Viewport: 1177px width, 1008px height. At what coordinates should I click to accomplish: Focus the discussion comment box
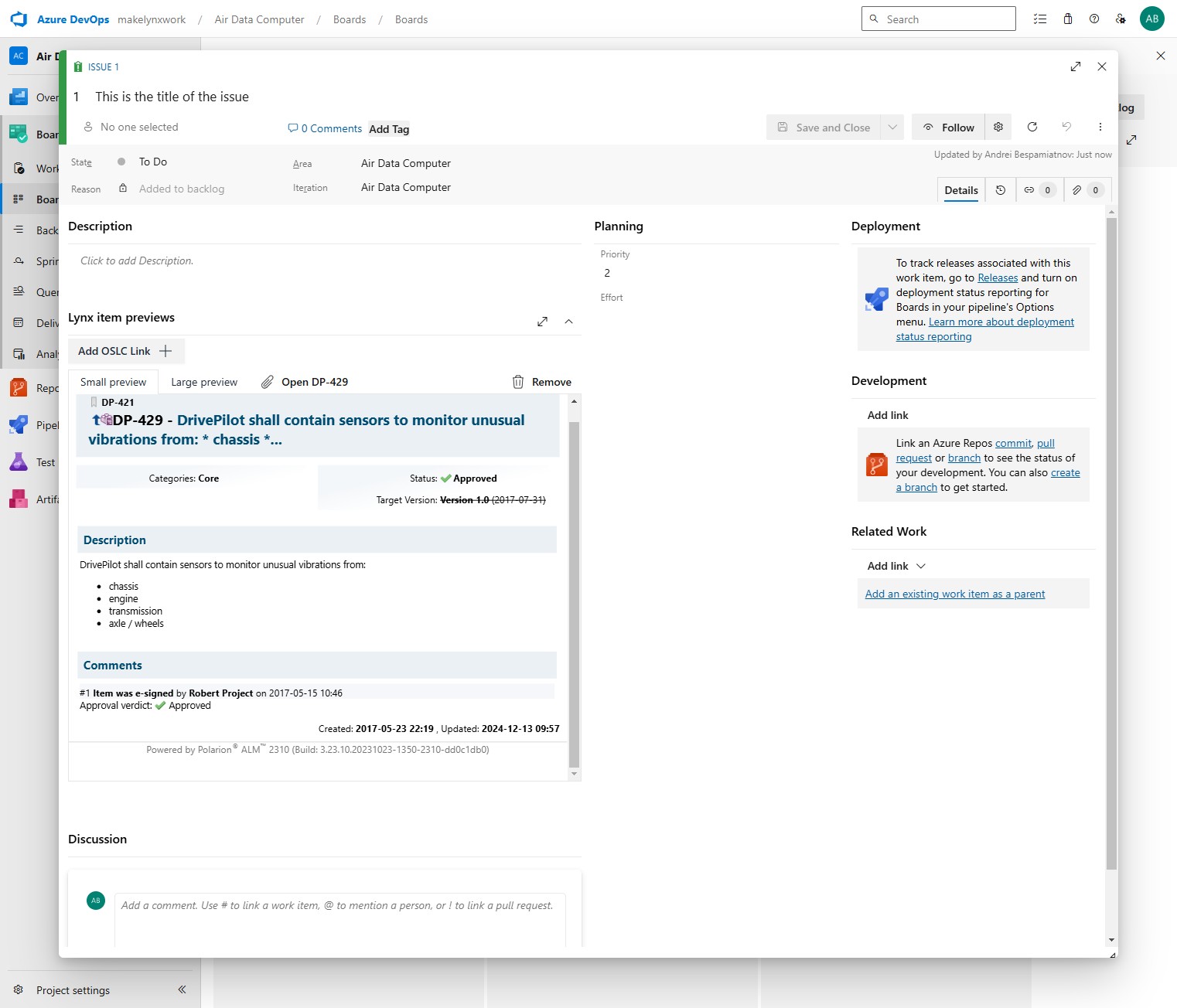pyautogui.click(x=340, y=920)
